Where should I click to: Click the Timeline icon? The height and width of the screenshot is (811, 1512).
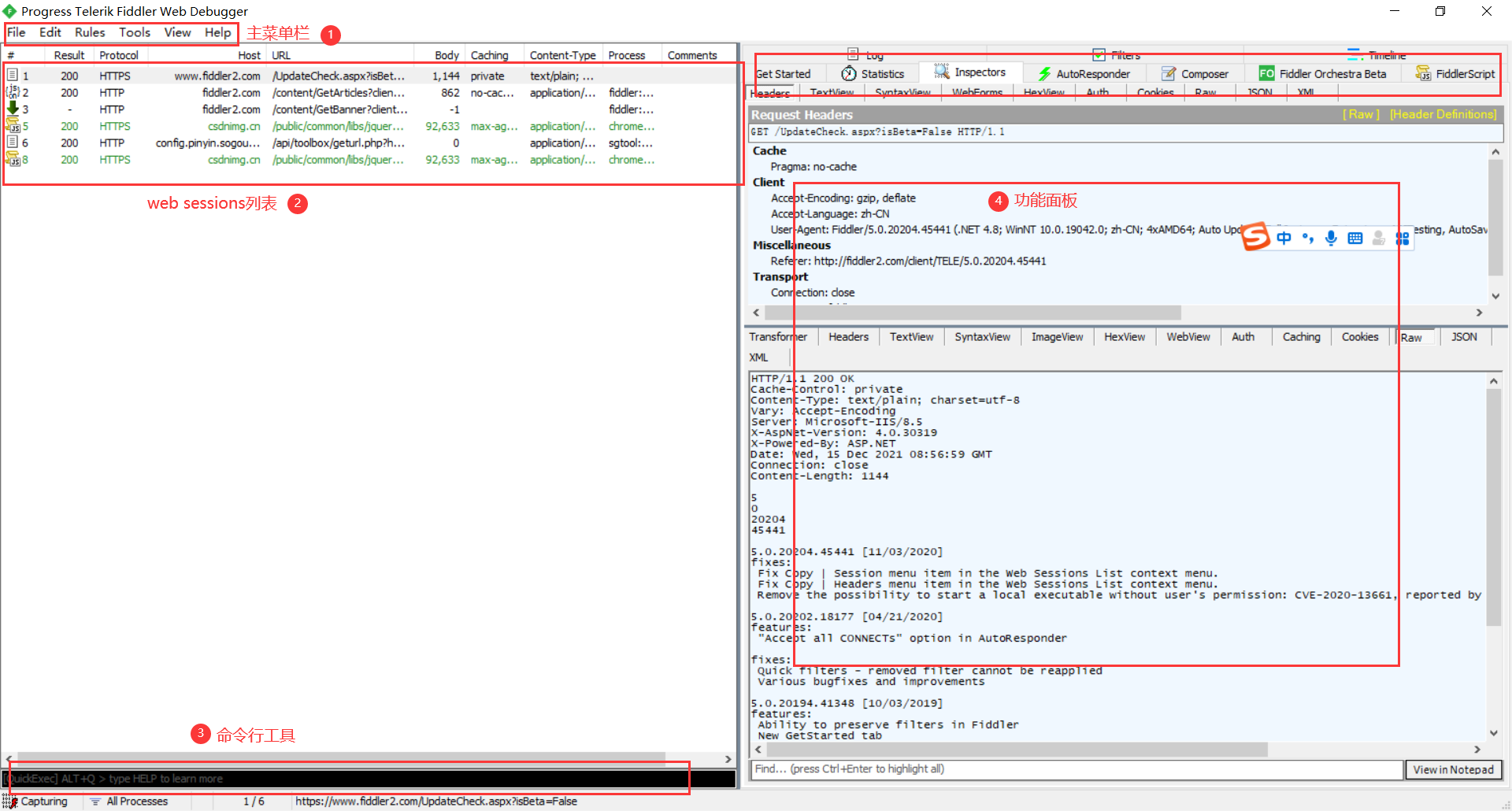point(1355,54)
